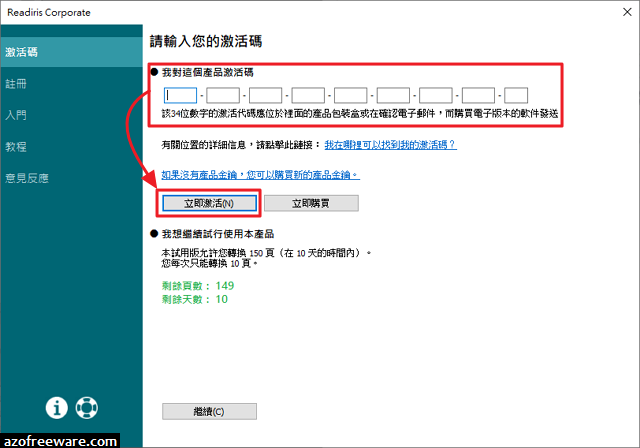Focus the sixth activation code field
Image resolution: width=640 pixels, height=448 pixels.
(x=393, y=95)
